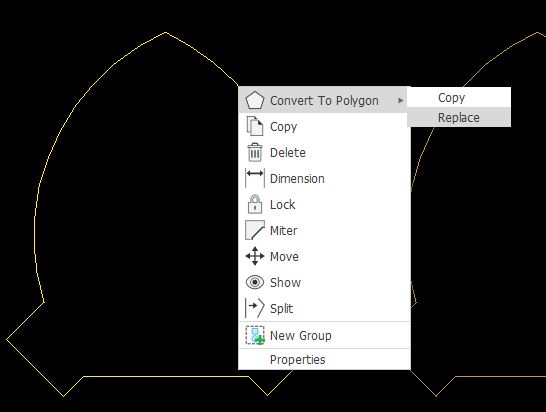546x412 pixels.
Task: Choose Replace in the submenu
Action: (x=459, y=117)
